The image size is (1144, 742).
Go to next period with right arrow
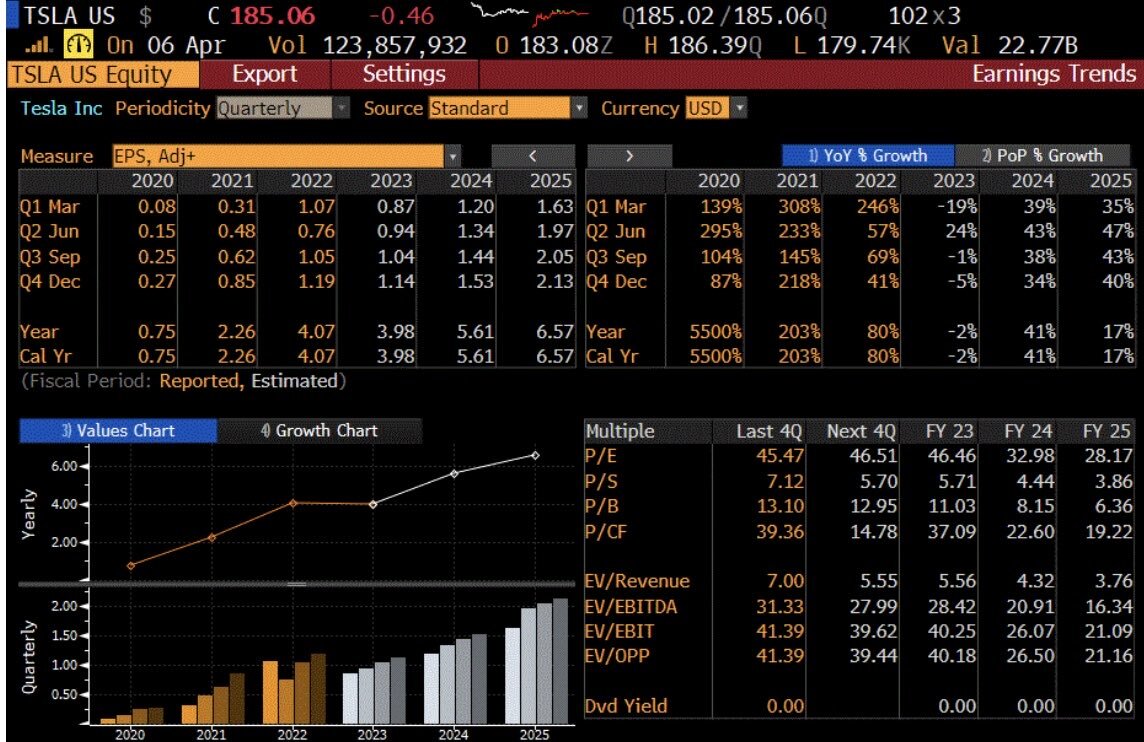(x=629, y=156)
